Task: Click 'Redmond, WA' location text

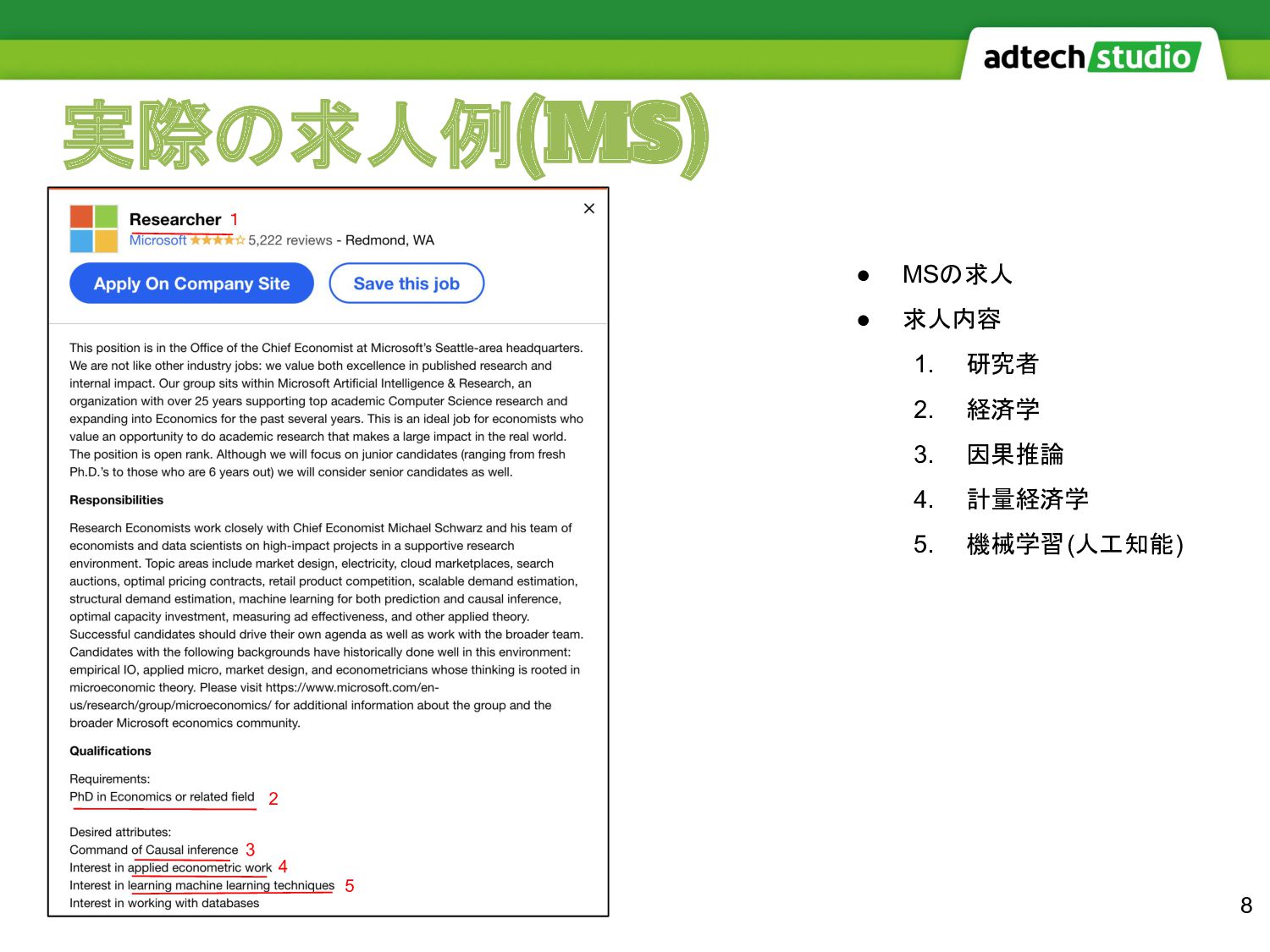Action: click(x=389, y=240)
